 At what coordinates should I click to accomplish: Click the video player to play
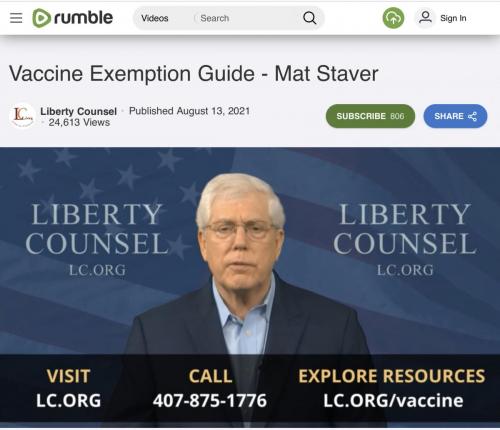pos(250,287)
